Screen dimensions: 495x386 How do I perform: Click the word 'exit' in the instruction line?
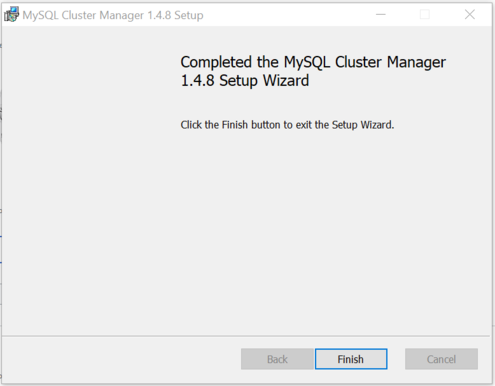[304, 125]
